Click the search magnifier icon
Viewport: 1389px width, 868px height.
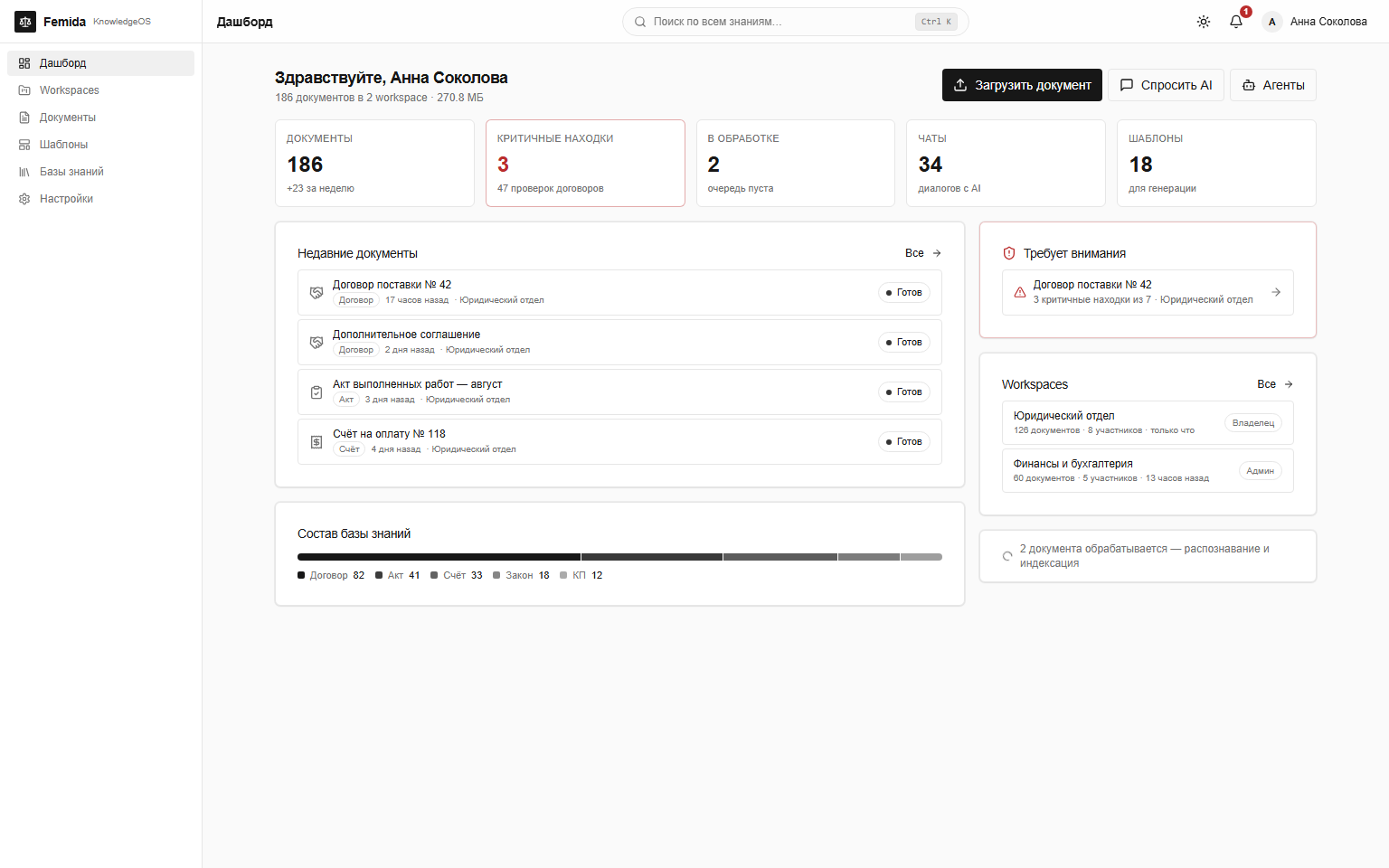(640, 22)
